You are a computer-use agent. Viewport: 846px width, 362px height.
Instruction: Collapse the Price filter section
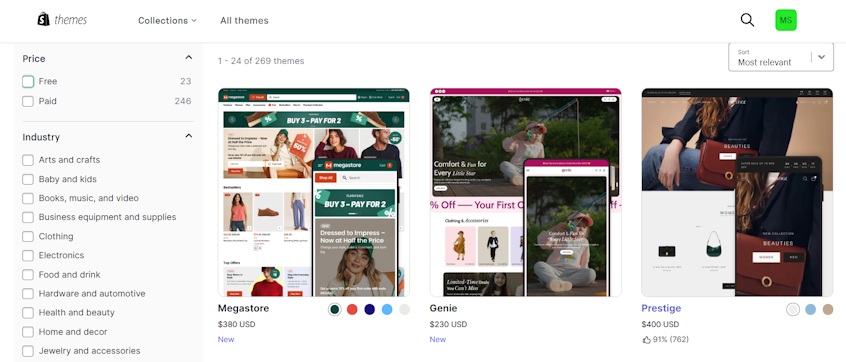[188, 58]
